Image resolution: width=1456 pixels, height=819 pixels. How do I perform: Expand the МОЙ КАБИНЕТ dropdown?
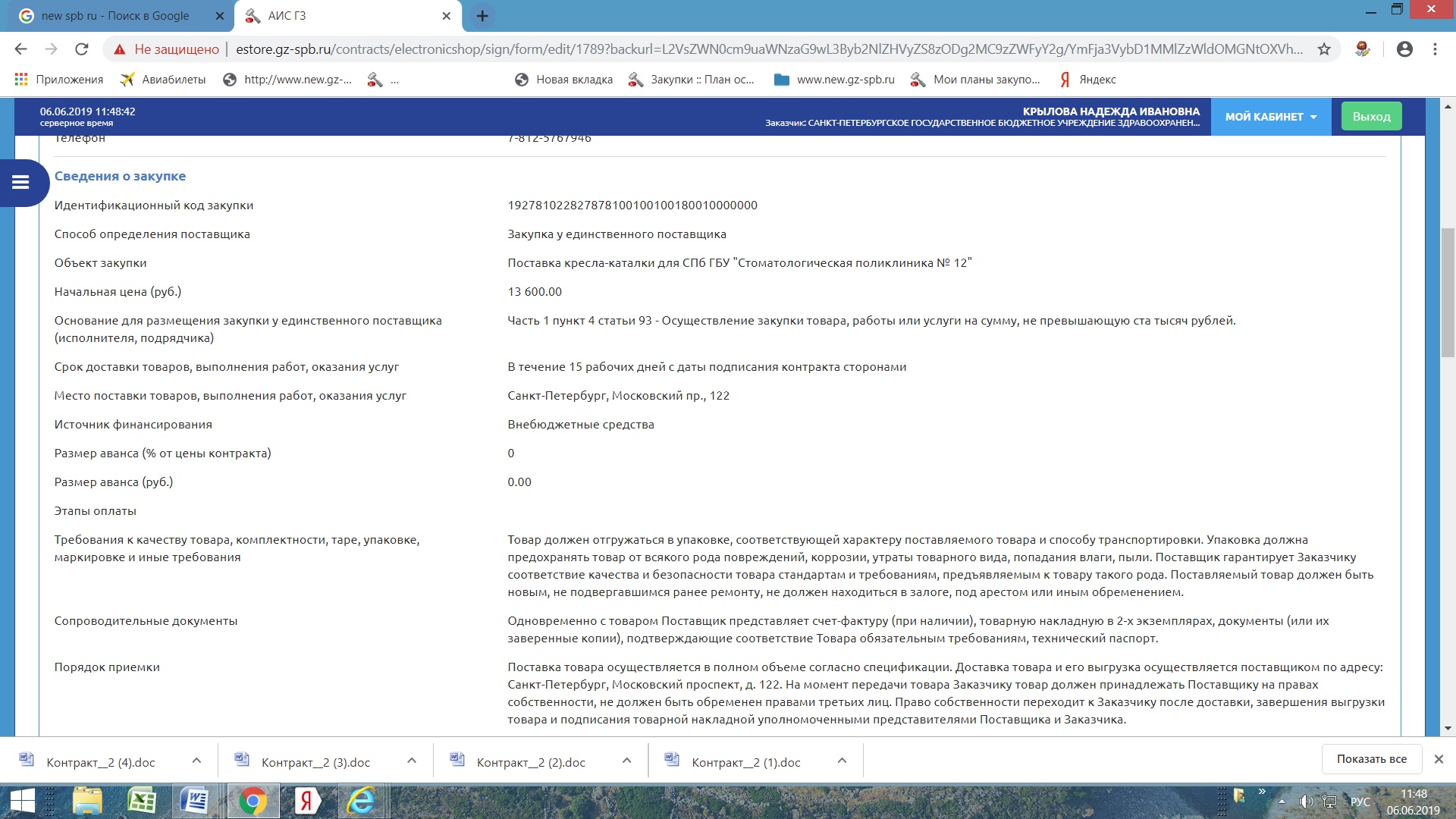[1270, 117]
